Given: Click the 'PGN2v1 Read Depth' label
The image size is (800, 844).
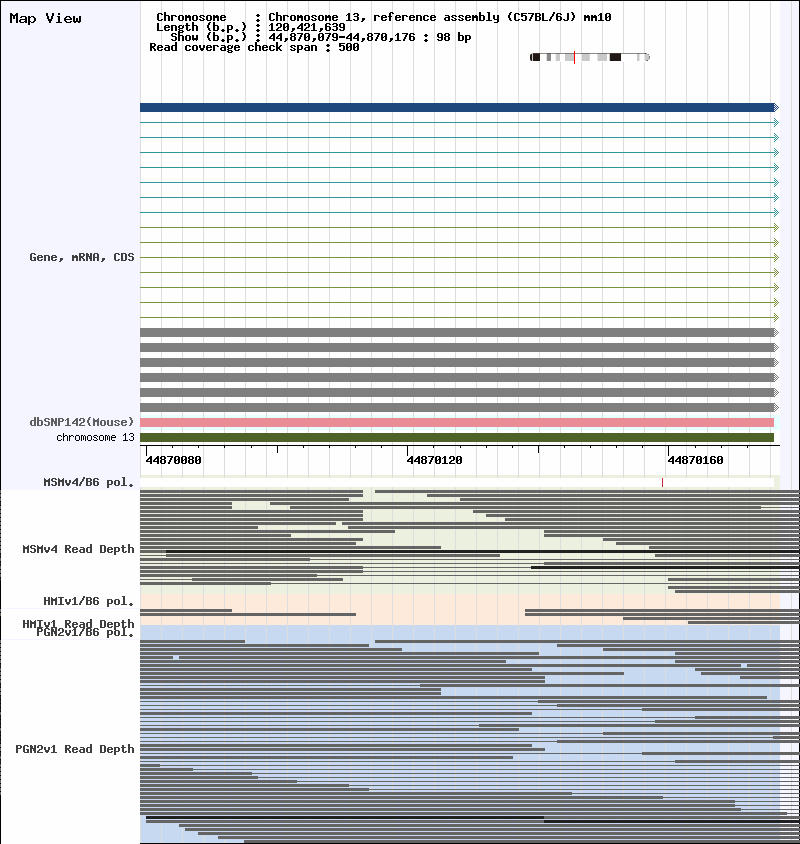Looking at the screenshot, I should [x=75, y=749].
